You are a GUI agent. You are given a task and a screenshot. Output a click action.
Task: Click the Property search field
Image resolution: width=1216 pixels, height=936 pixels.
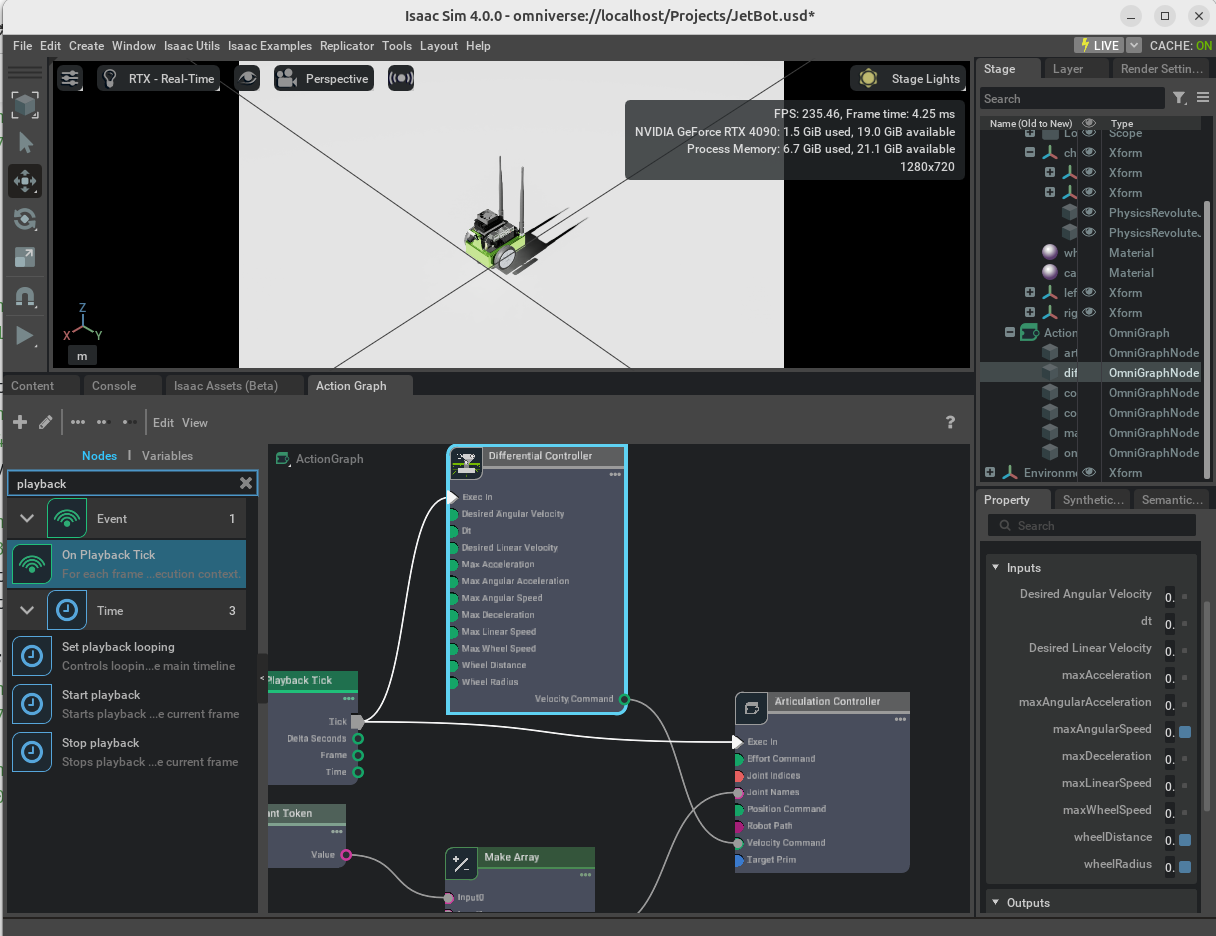pos(1092,525)
